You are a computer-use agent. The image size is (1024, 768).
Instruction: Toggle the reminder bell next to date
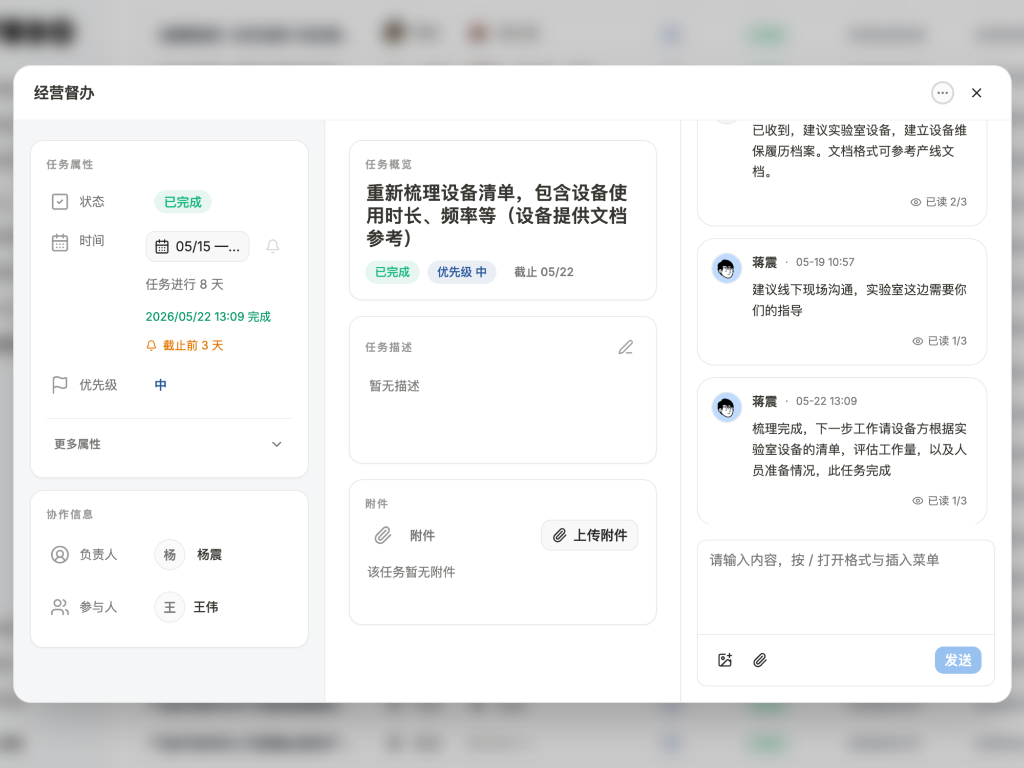tap(273, 246)
